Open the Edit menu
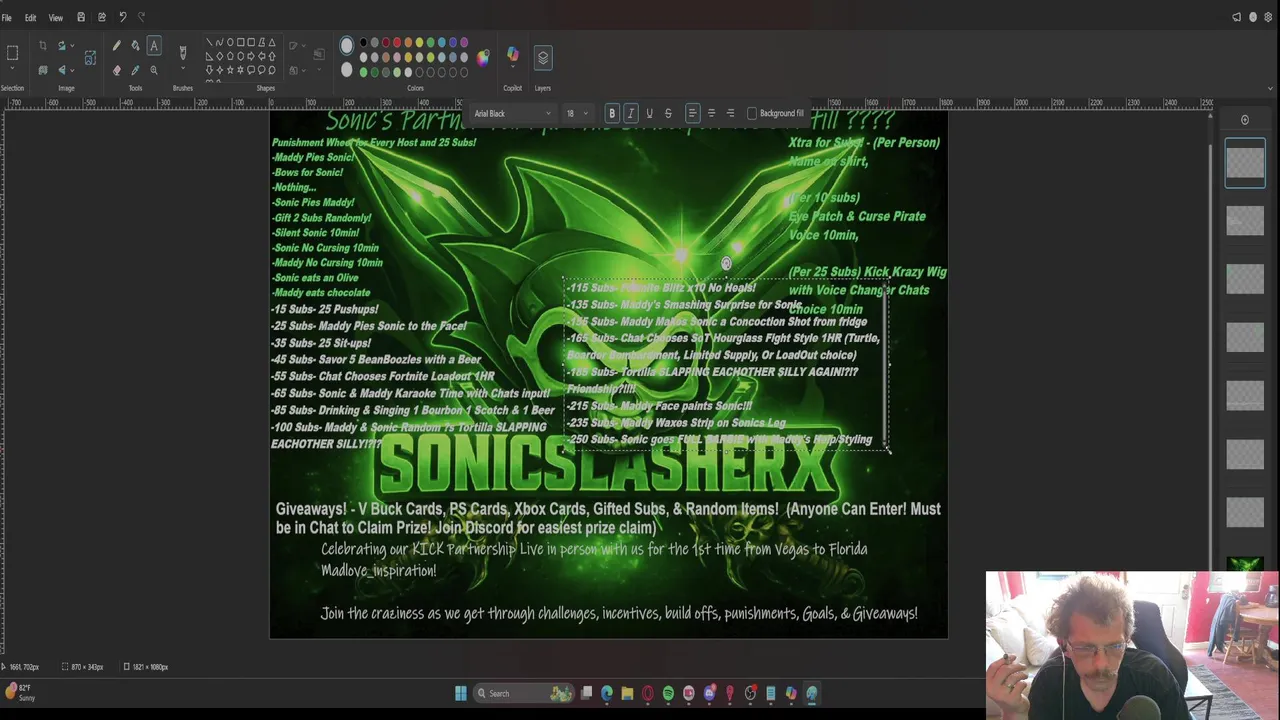The width and height of the screenshot is (1280, 720). tap(30, 18)
